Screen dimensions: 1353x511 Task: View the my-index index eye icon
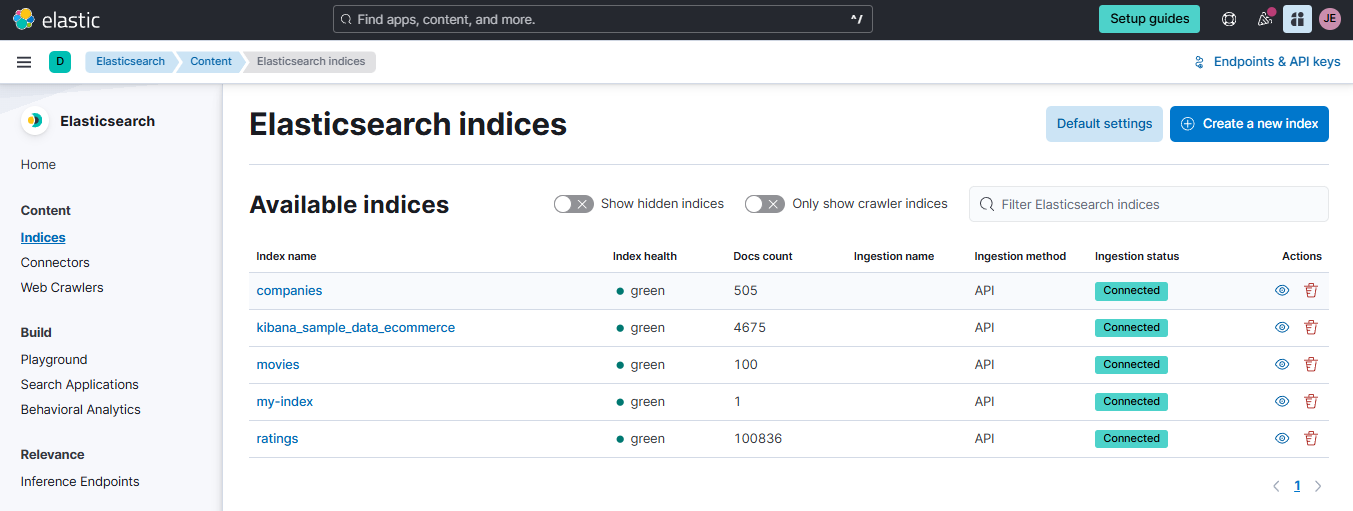1282,402
